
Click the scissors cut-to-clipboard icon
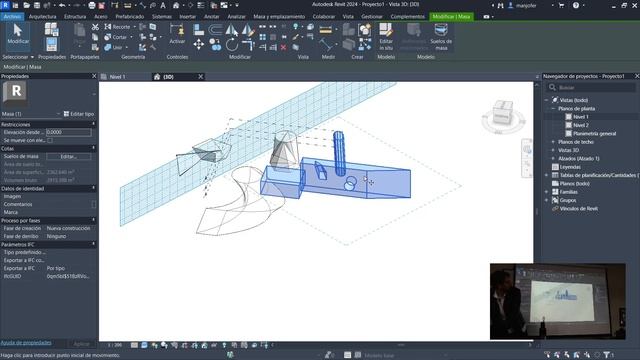coord(95,27)
